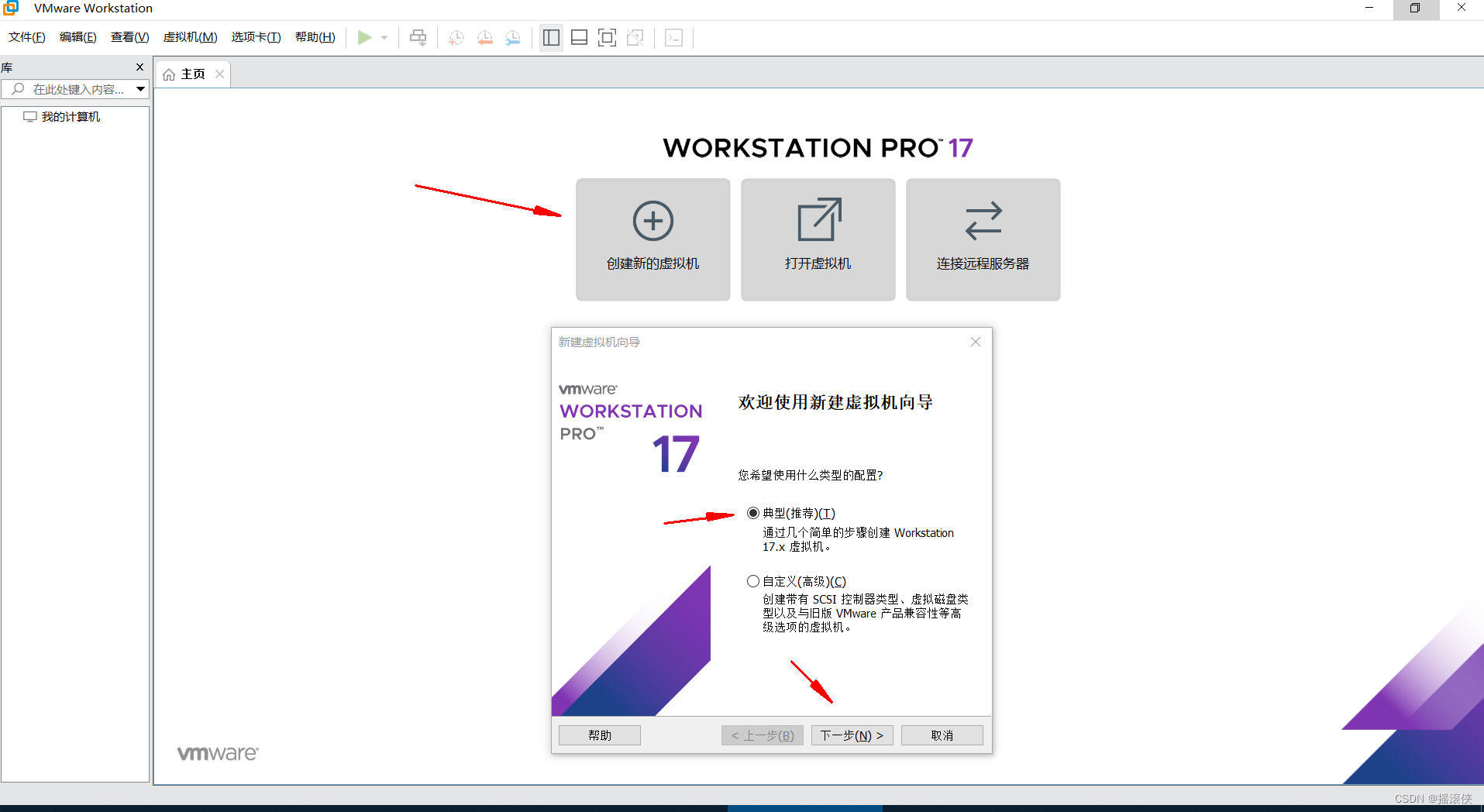Open the 帮助(H) menu
Image resolution: width=1484 pixels, height=812 pixels.
tap(315, 37)
